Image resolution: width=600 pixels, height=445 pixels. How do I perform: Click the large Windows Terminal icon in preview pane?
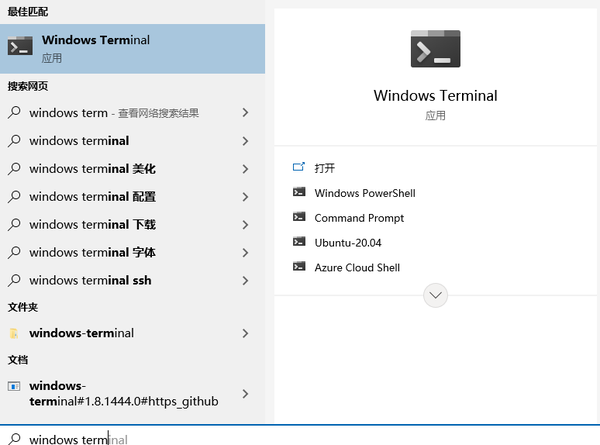pos(435,49)
